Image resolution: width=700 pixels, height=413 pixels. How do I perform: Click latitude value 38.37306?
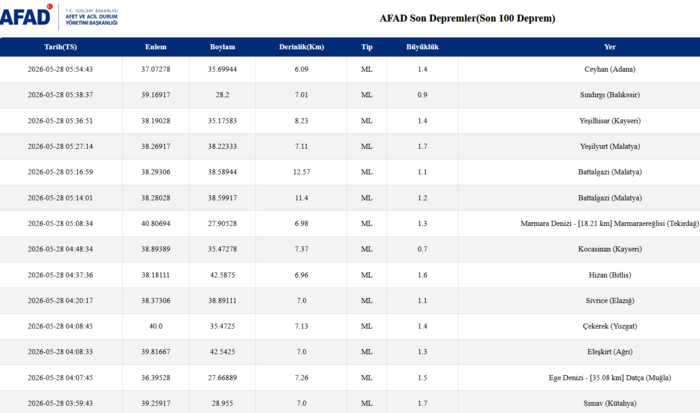pos(155,300)
